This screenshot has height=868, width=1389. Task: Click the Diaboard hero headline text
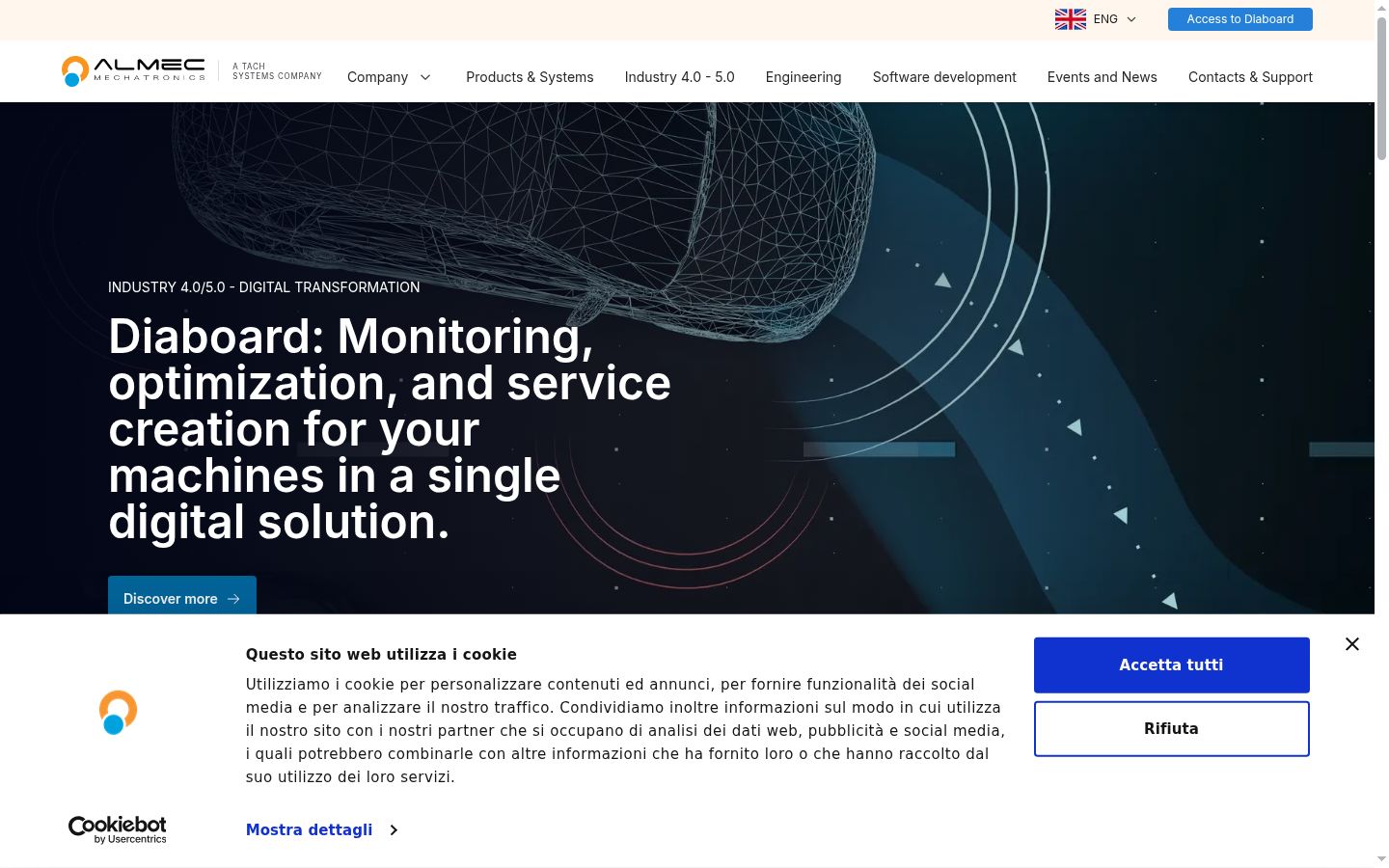pyautogui.click(x=389, y=429)
